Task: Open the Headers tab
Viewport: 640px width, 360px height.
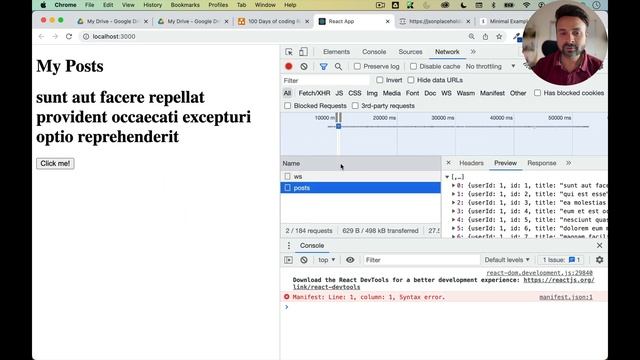Action: tap(471, 163)
